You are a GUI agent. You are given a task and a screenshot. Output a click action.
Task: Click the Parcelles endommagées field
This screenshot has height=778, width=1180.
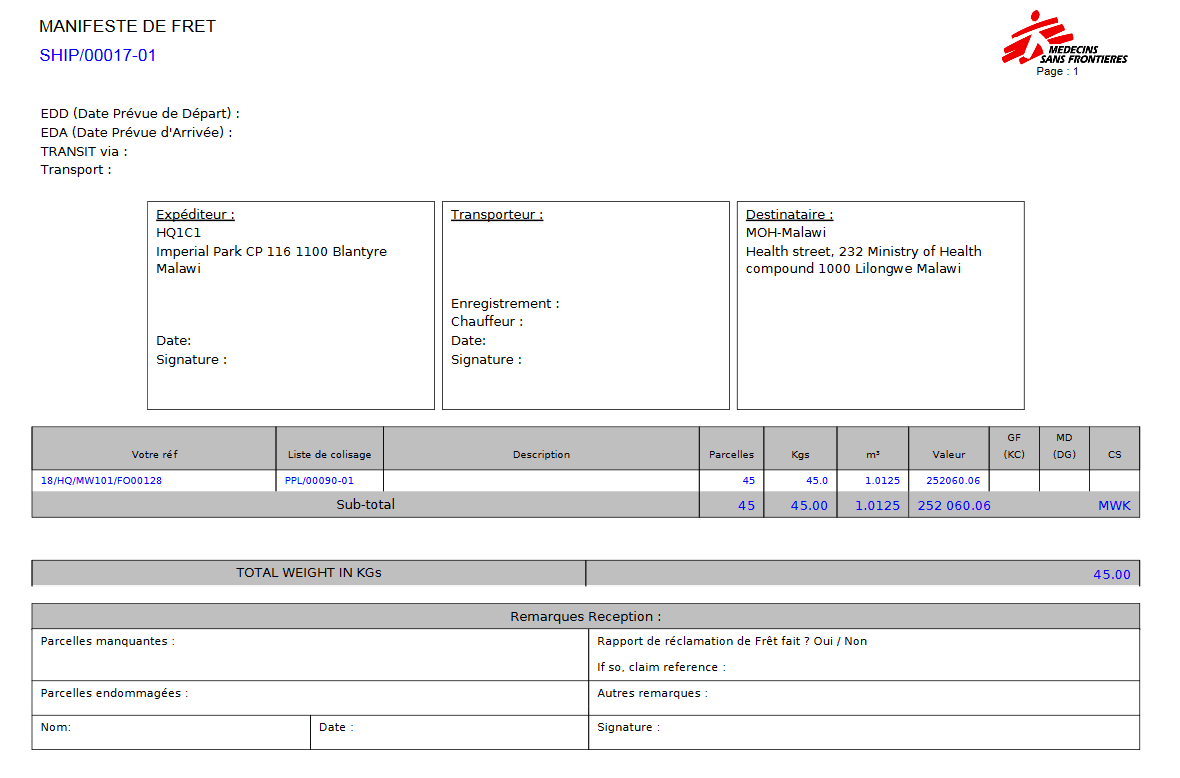(114, 693)
